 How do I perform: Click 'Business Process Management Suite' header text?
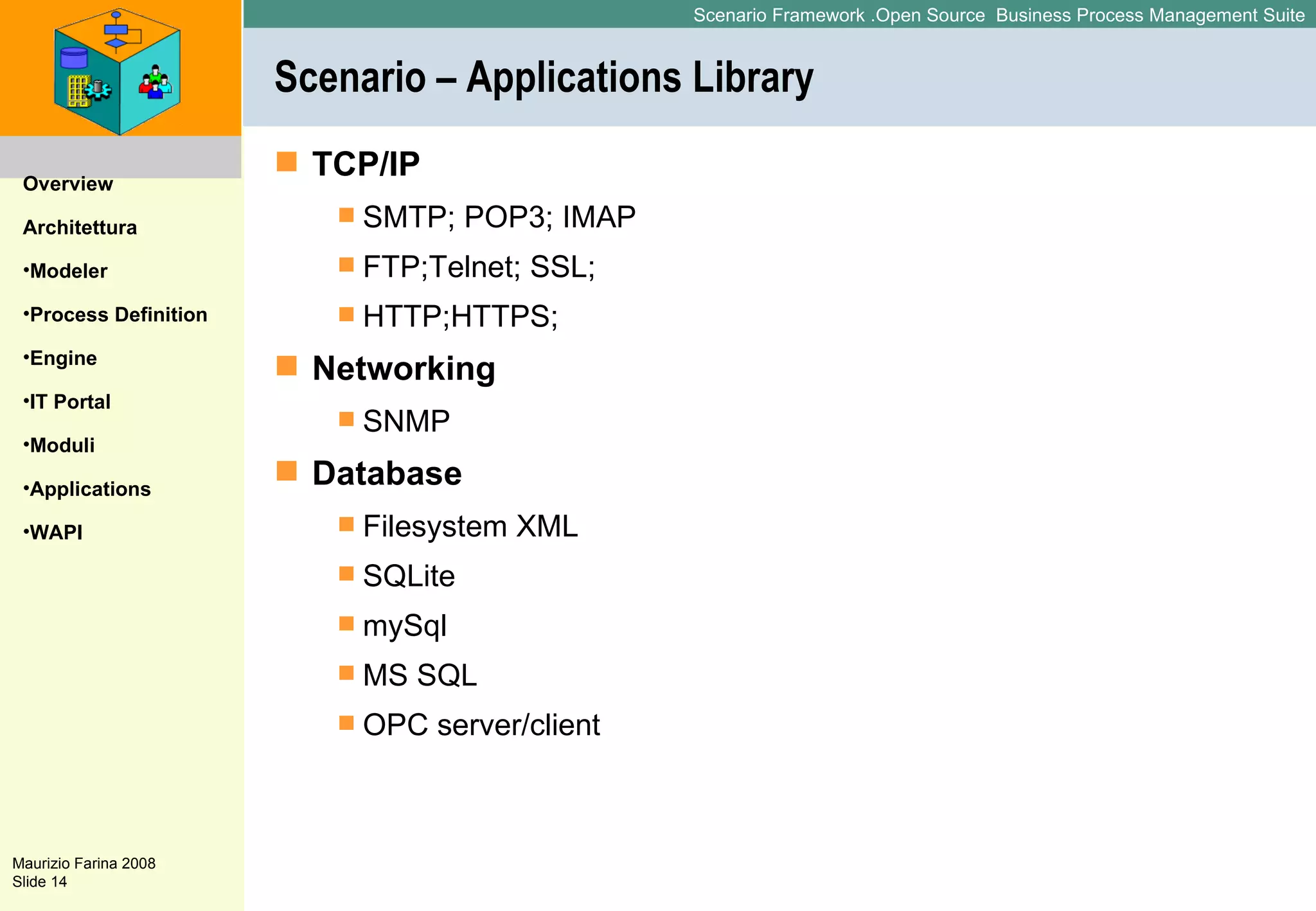pyautogui.click(x=1150, y=15)
